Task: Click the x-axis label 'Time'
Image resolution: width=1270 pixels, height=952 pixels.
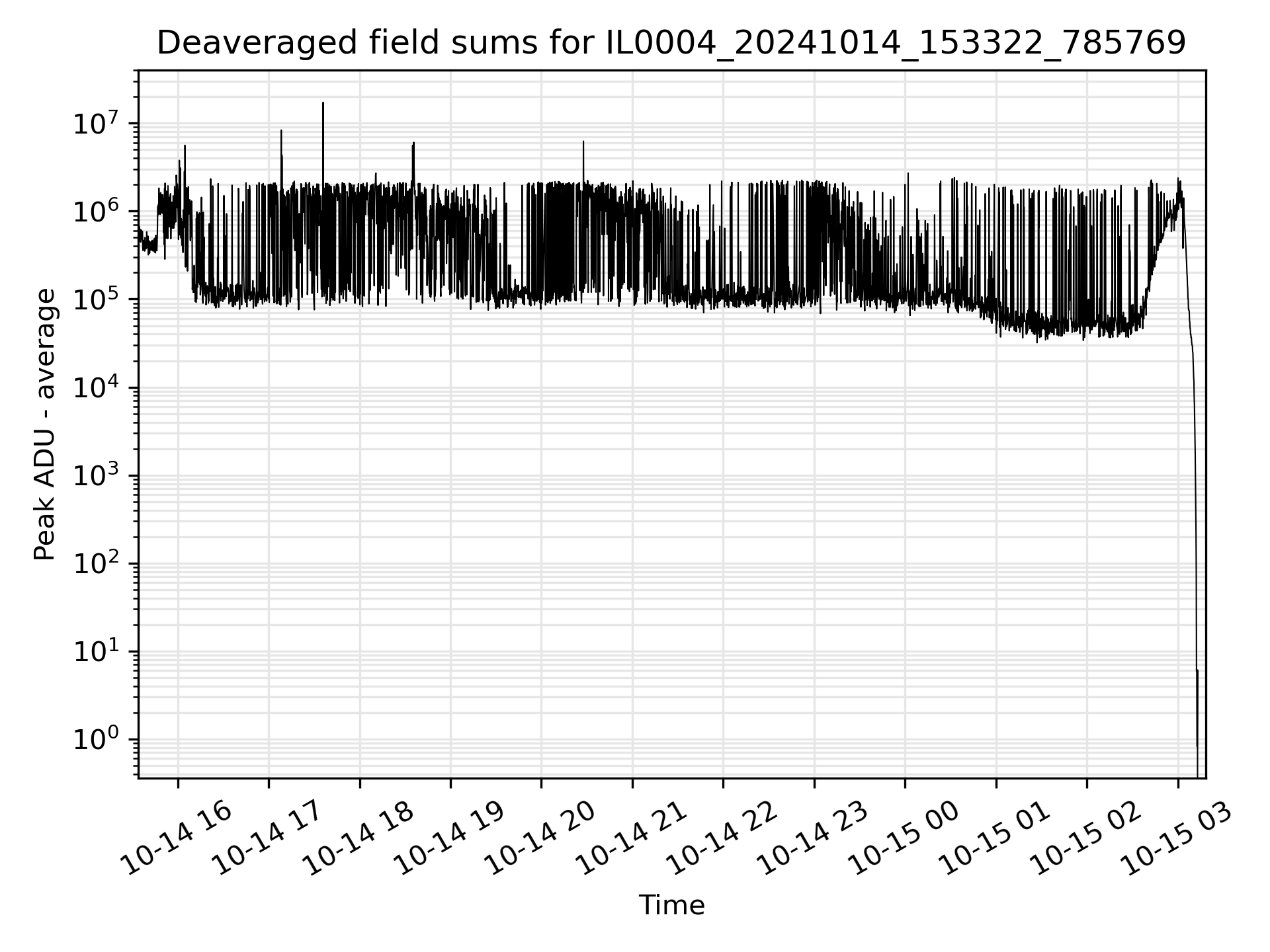Action: [x=671, y=905]
